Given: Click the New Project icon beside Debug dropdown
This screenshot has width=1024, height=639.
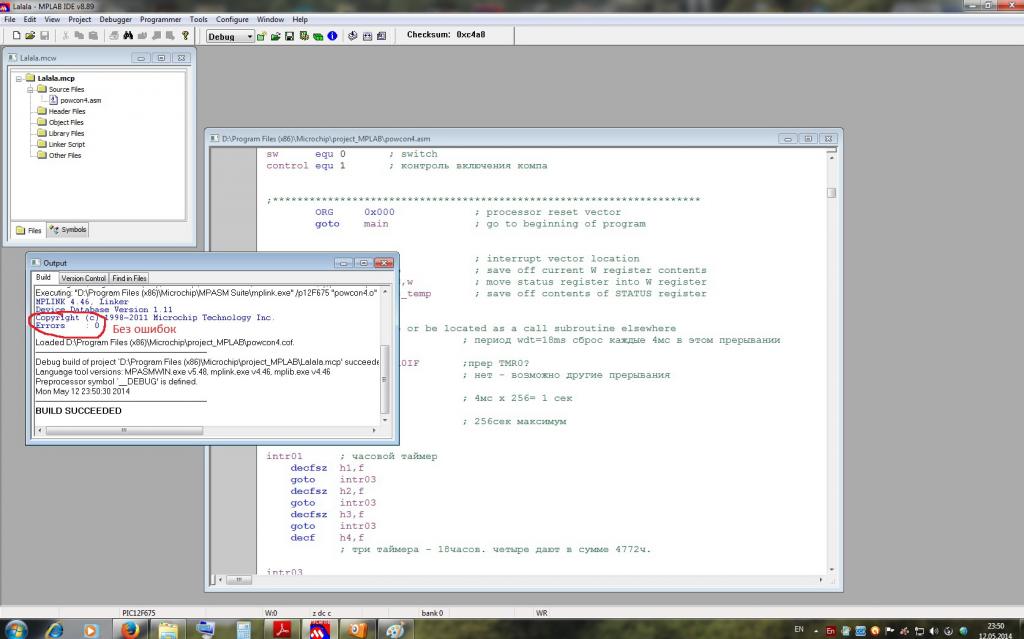Looking at the screenshot, I should [261, 36].
